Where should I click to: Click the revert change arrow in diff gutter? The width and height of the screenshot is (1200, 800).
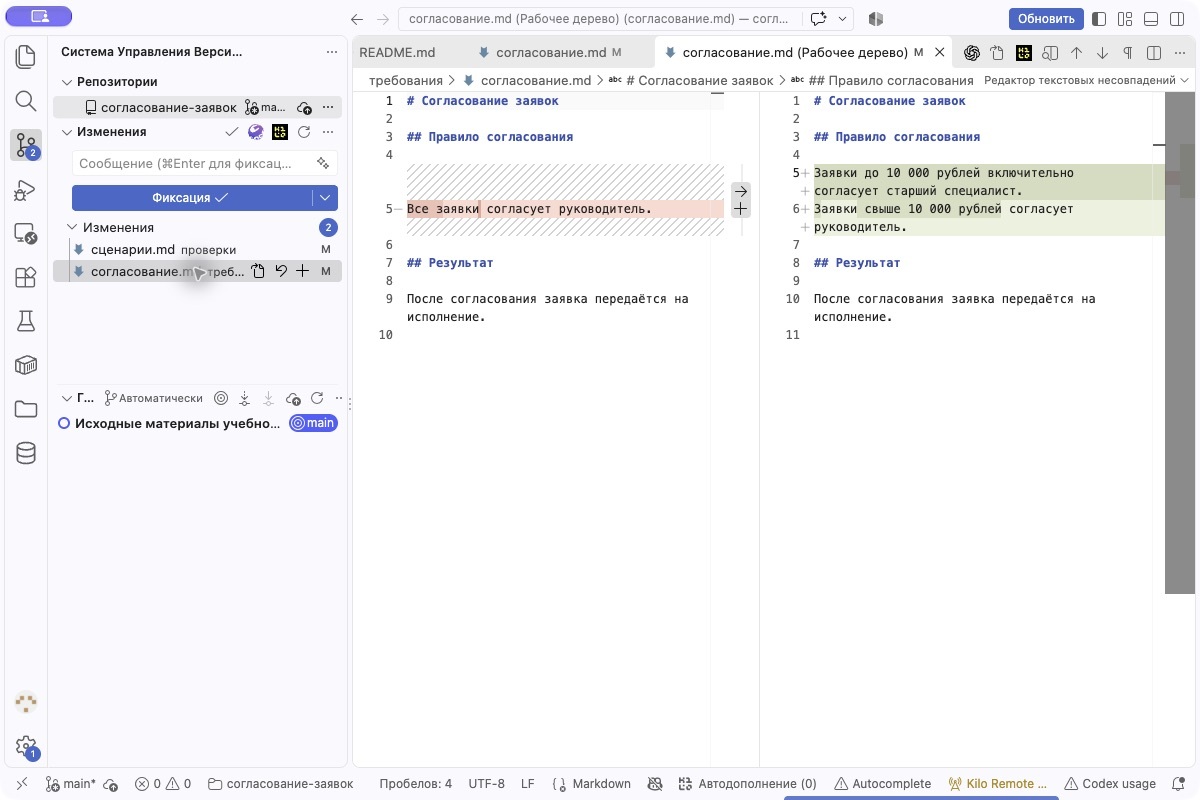coord(740,190)
